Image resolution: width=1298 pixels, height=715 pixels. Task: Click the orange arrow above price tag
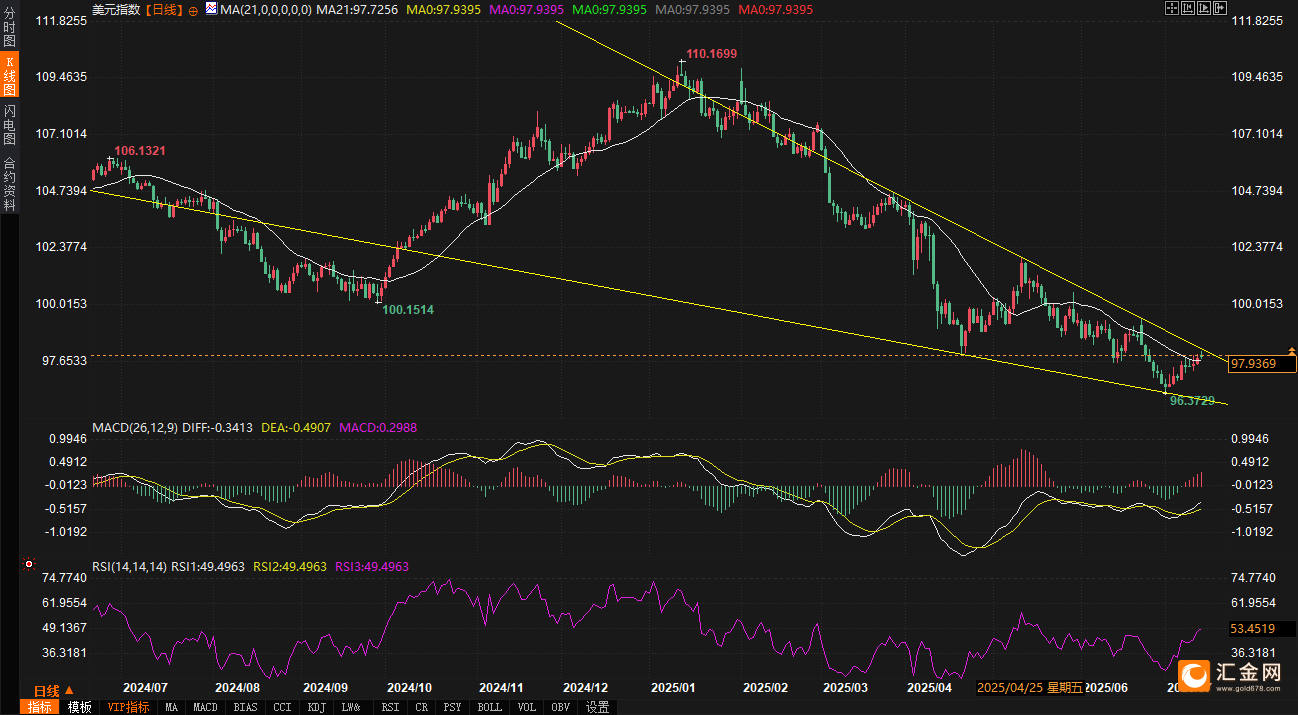tap(1292, 351)
